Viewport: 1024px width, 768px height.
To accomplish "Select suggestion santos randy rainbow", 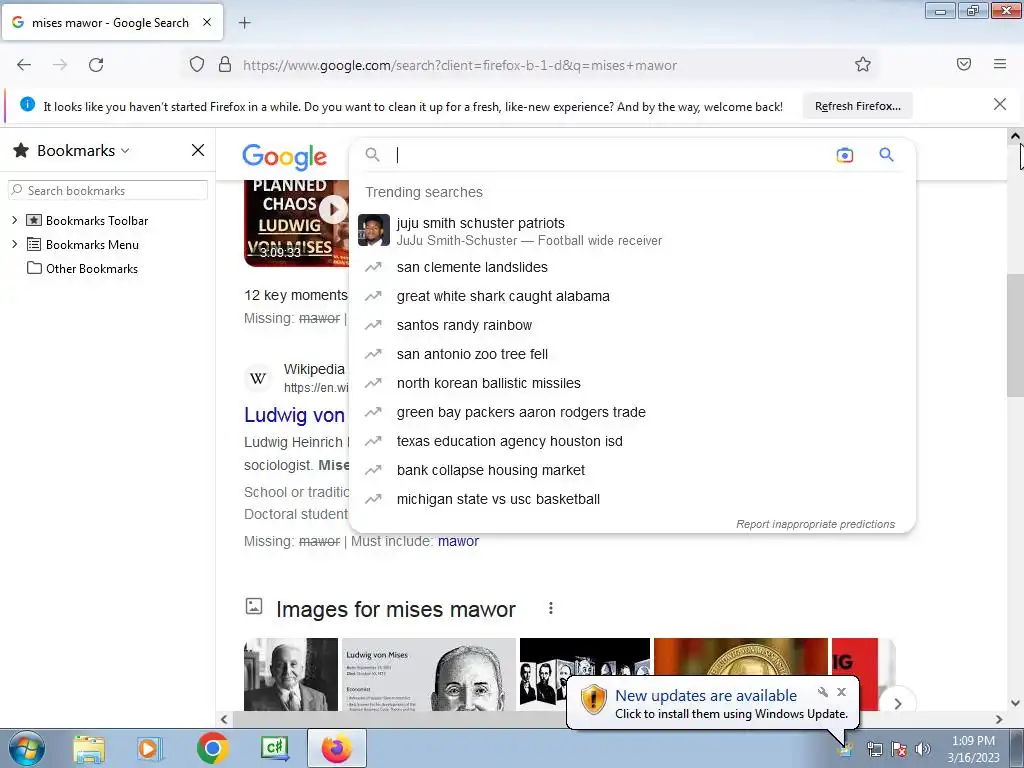I will pyautogui.click(x=633, y=325).
